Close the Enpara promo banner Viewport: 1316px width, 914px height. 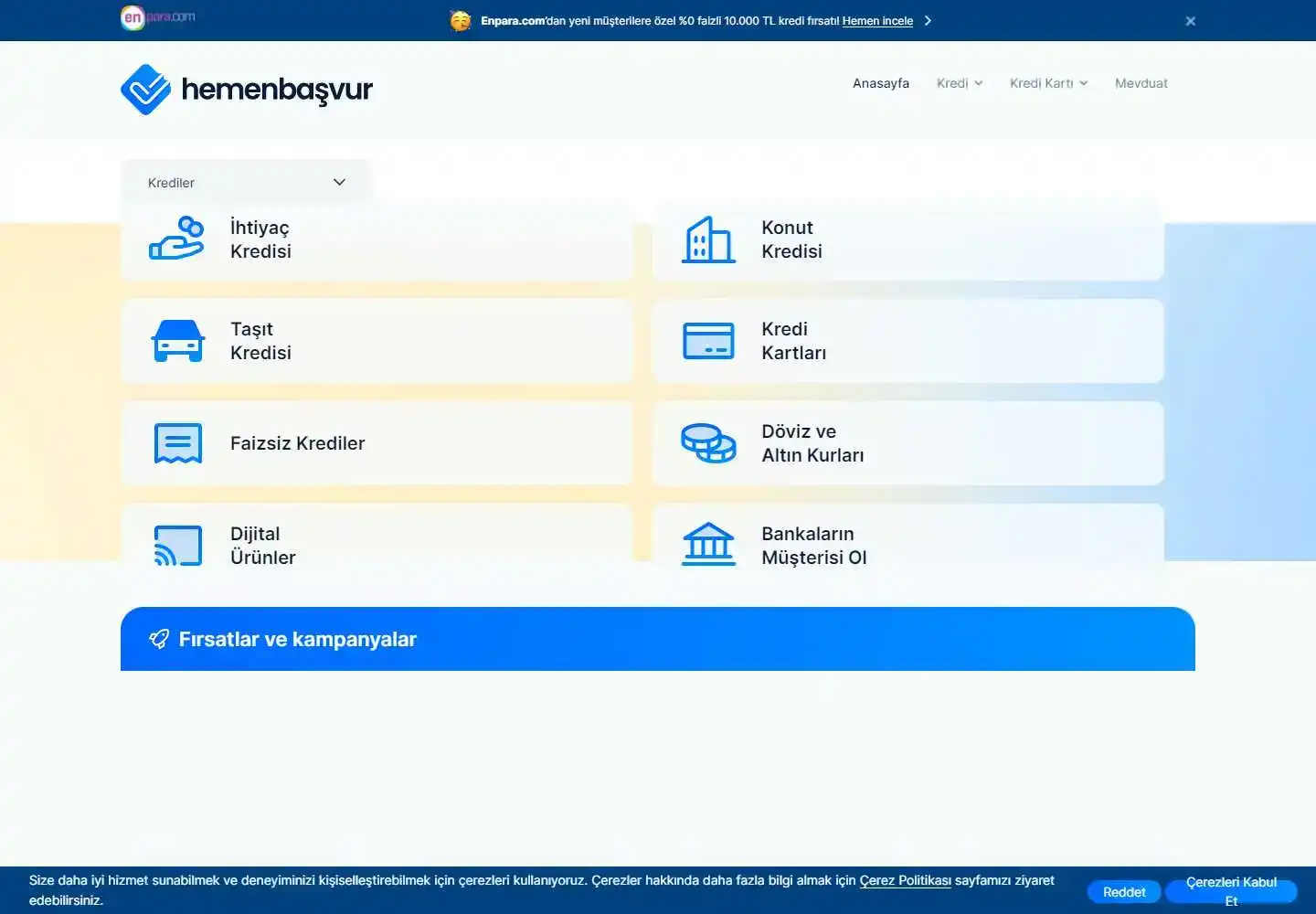click(x=1190, y=20)
